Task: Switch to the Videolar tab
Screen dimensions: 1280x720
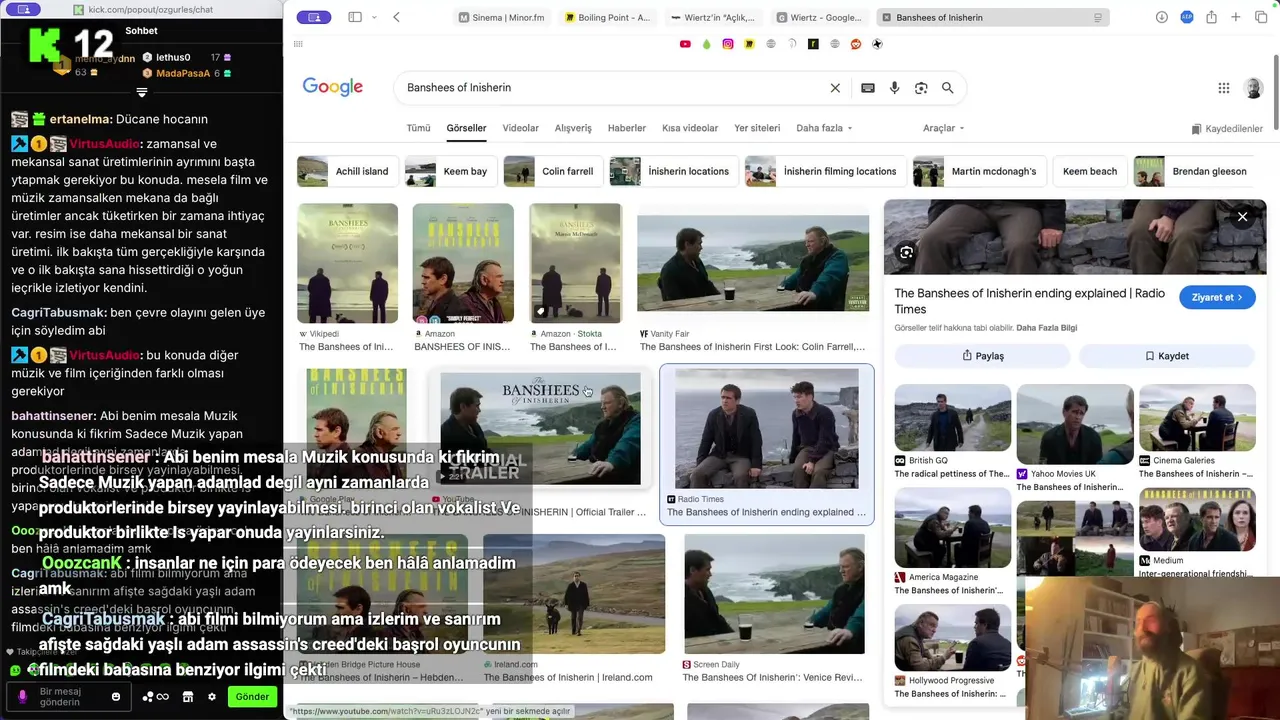Action: tap(520, 128)
